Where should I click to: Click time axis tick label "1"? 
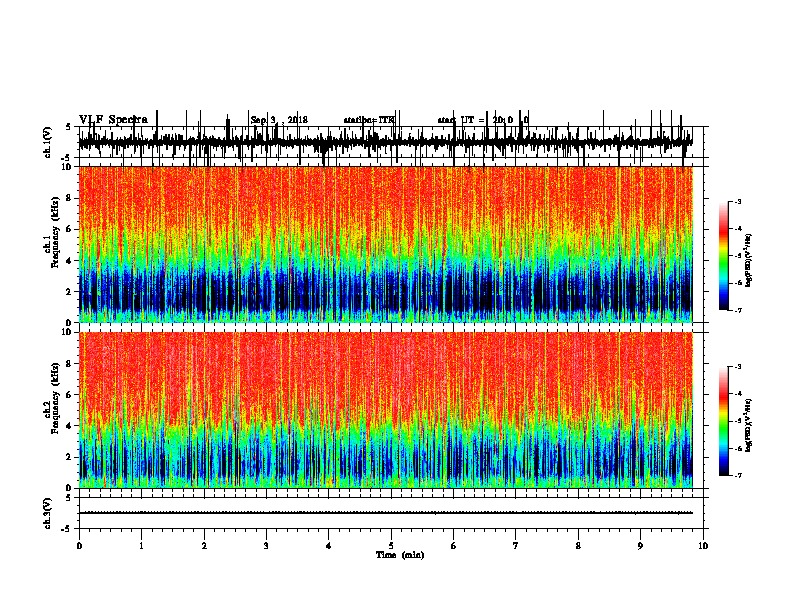point(141,546)
